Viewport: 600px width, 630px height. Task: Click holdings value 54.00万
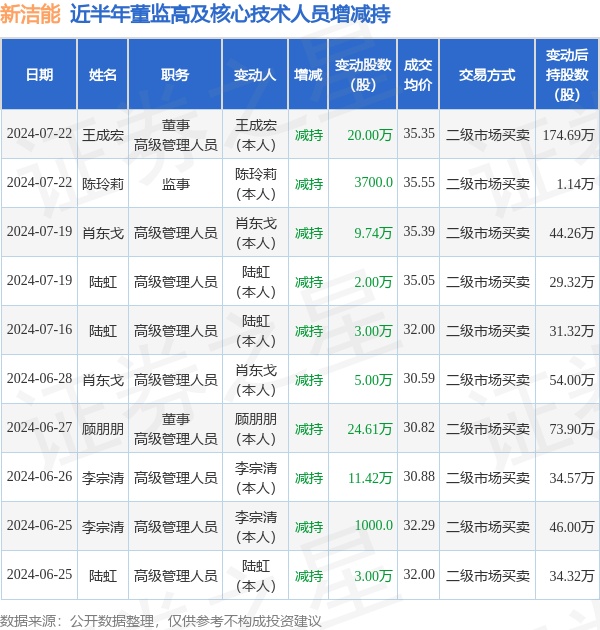(572, 380)
